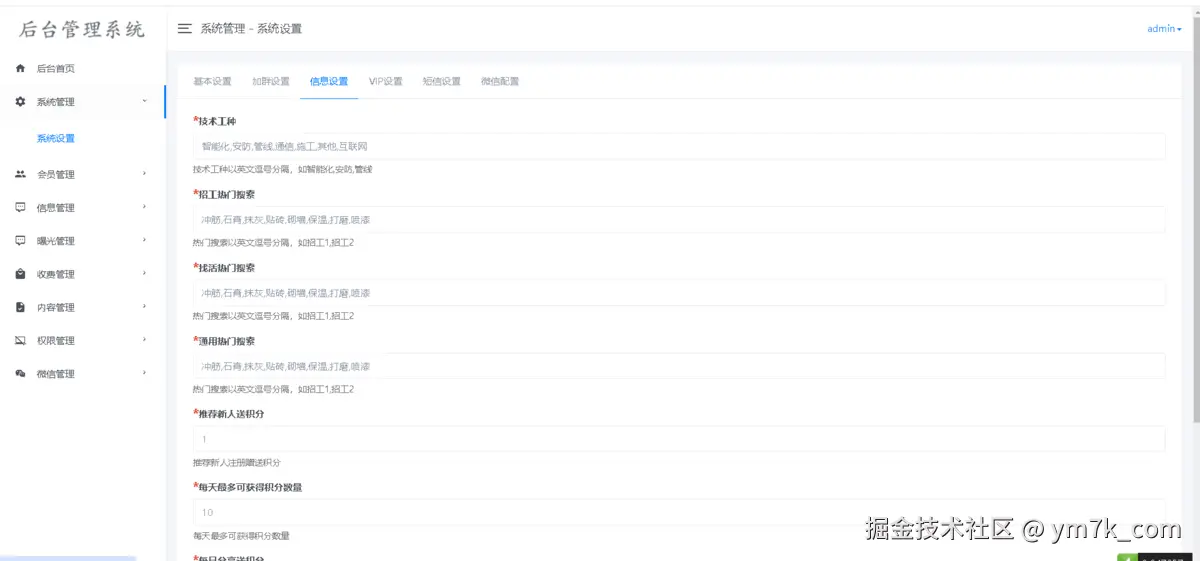
Task: Open the admin user dropdown
Action: click(x=1164, y=29)
